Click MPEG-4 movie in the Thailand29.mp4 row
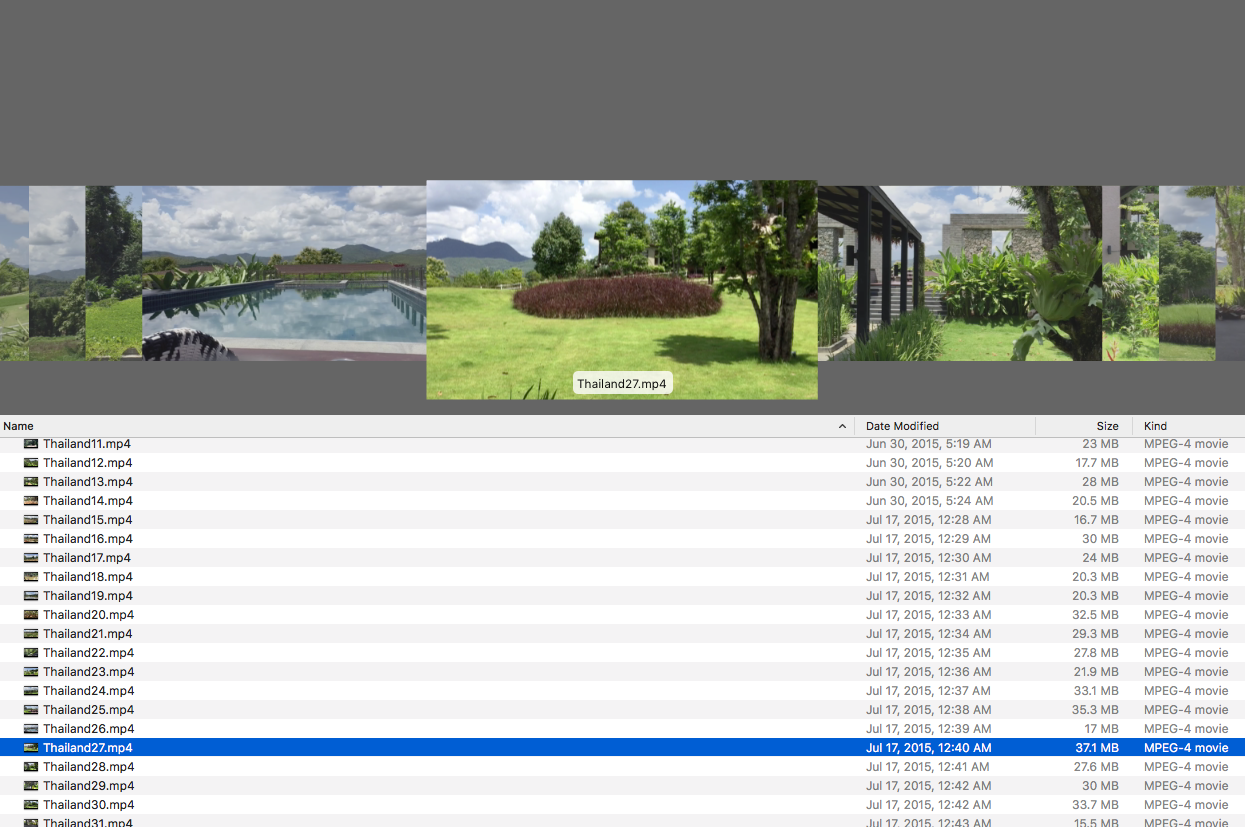 [1186, 786]
